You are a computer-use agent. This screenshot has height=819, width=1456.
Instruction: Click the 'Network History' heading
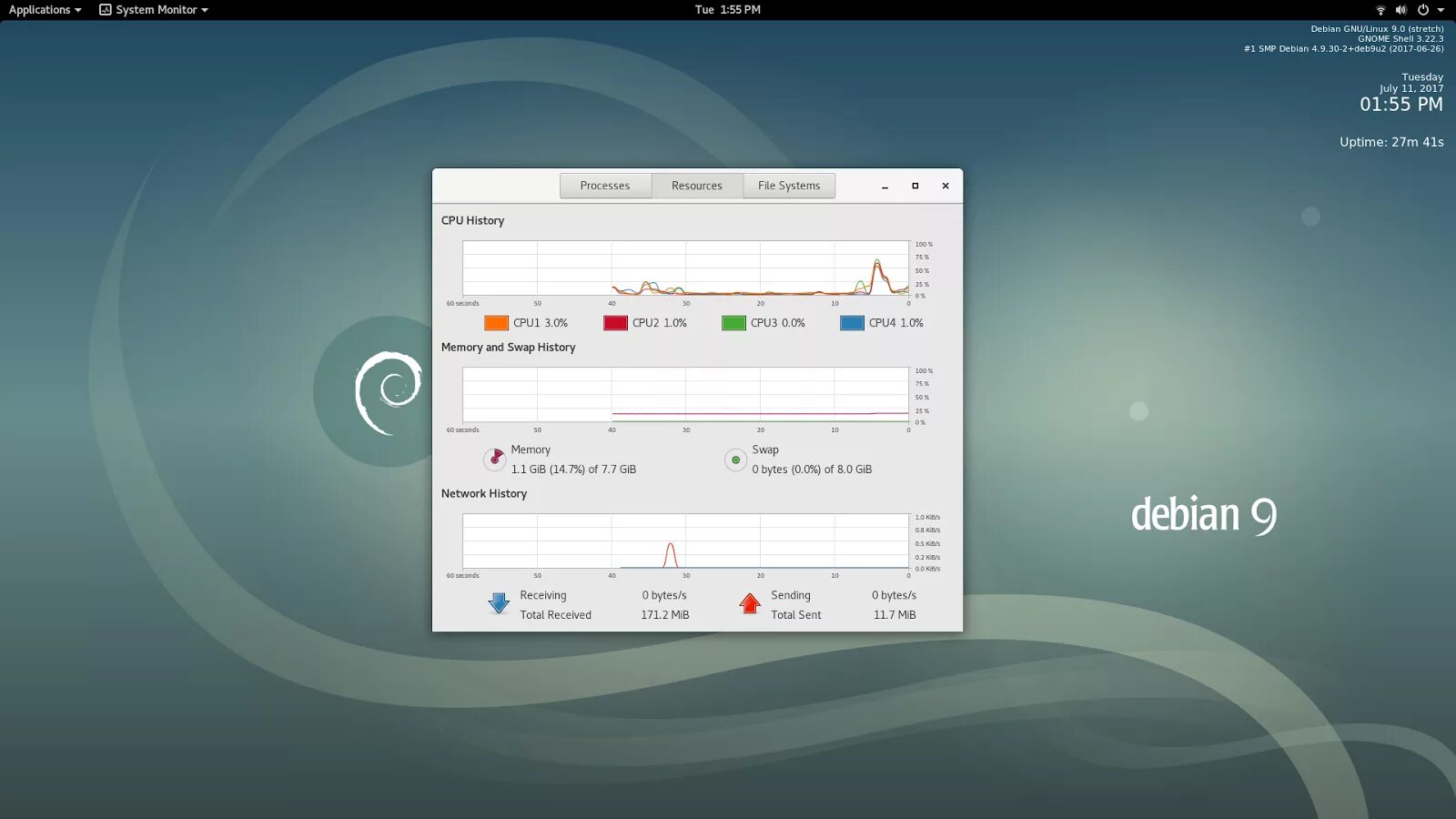[484, 493]
